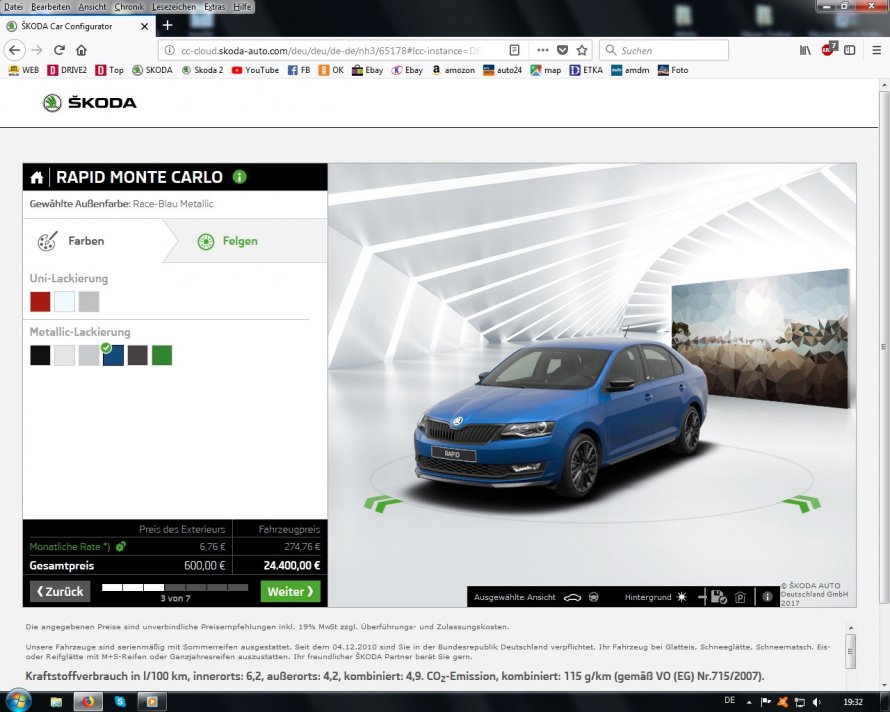Save page to Pocket

[562, 50]
